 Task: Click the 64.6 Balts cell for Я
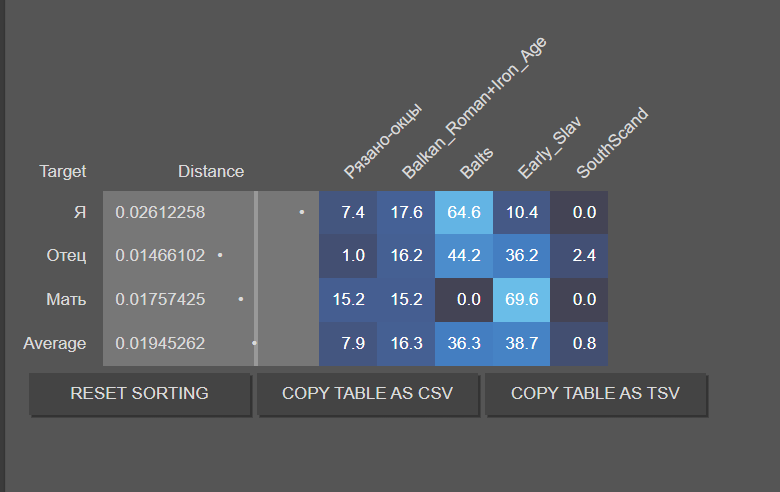click(x=464, y=212)
